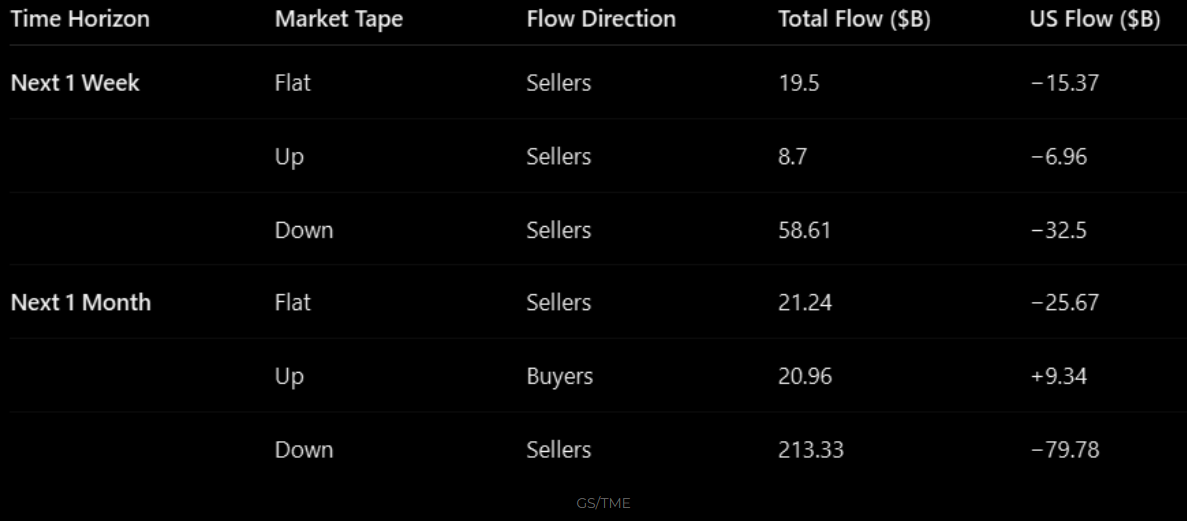The width and height of the screenshot is (1187, 521).
Task: Select the 20.96 total flow value
Action: click(x=805, y=376)
